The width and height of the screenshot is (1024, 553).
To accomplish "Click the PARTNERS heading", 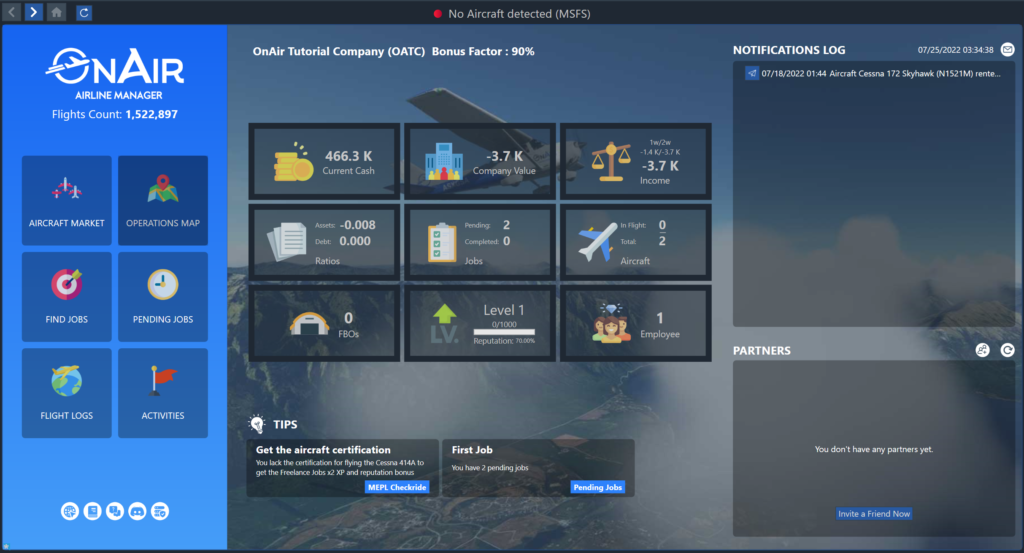I will (x=761, y=351).
